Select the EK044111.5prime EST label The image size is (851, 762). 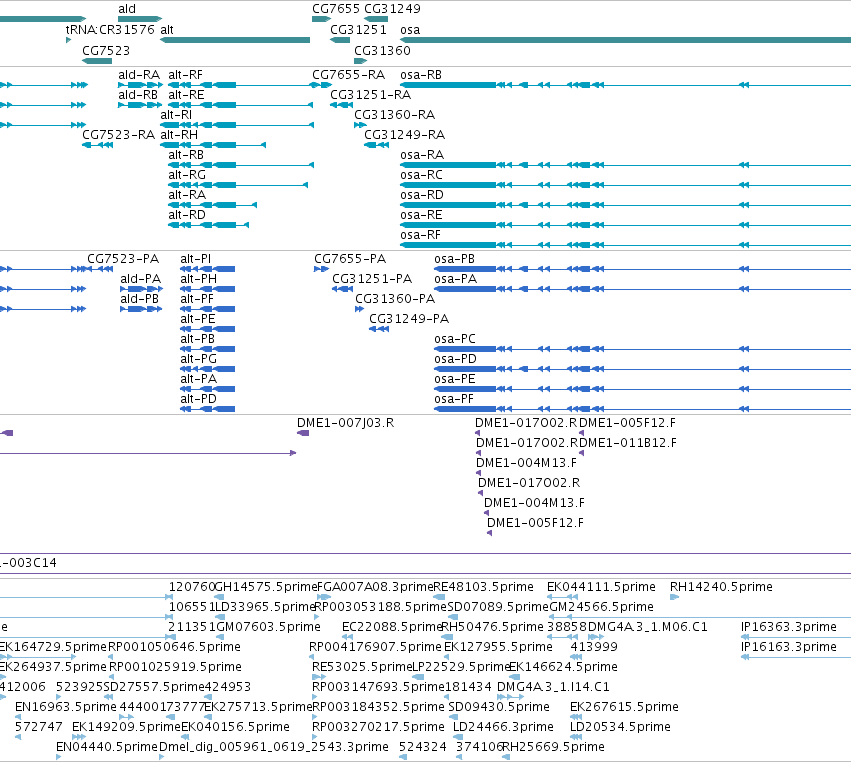pyautogui.click(x=601, y=587)
